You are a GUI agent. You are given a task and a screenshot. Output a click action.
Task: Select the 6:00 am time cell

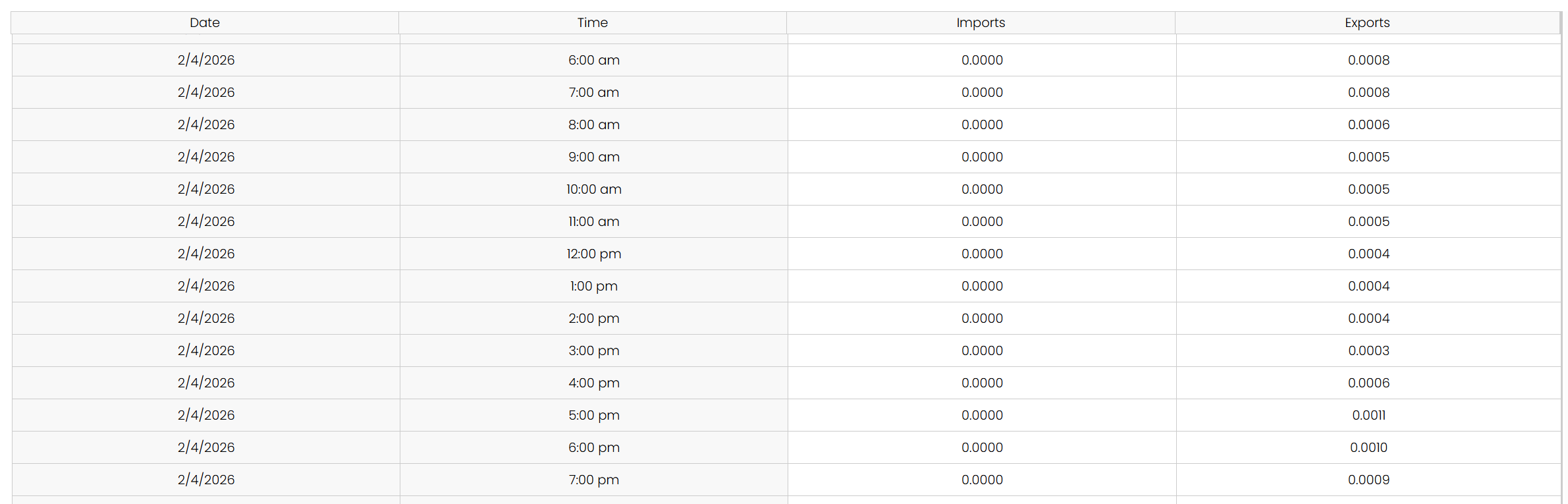[x=593, y=60]
